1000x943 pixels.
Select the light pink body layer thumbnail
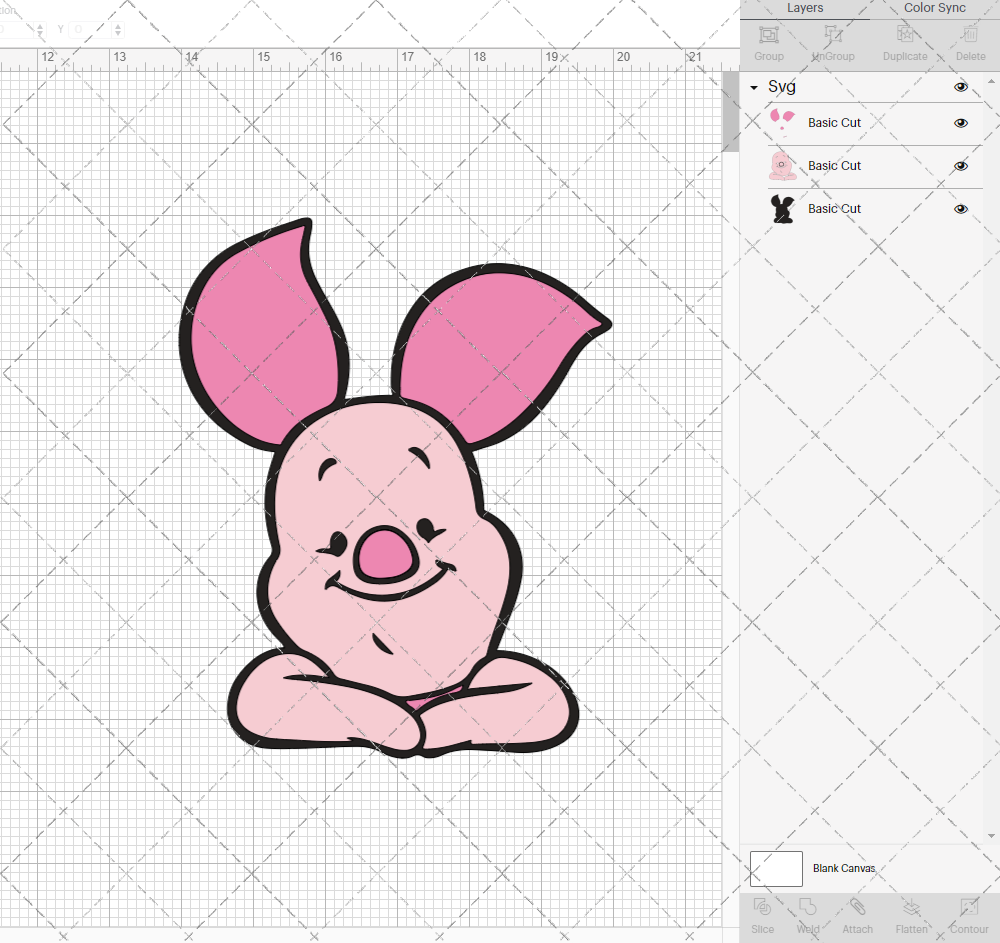click(783, 166)
